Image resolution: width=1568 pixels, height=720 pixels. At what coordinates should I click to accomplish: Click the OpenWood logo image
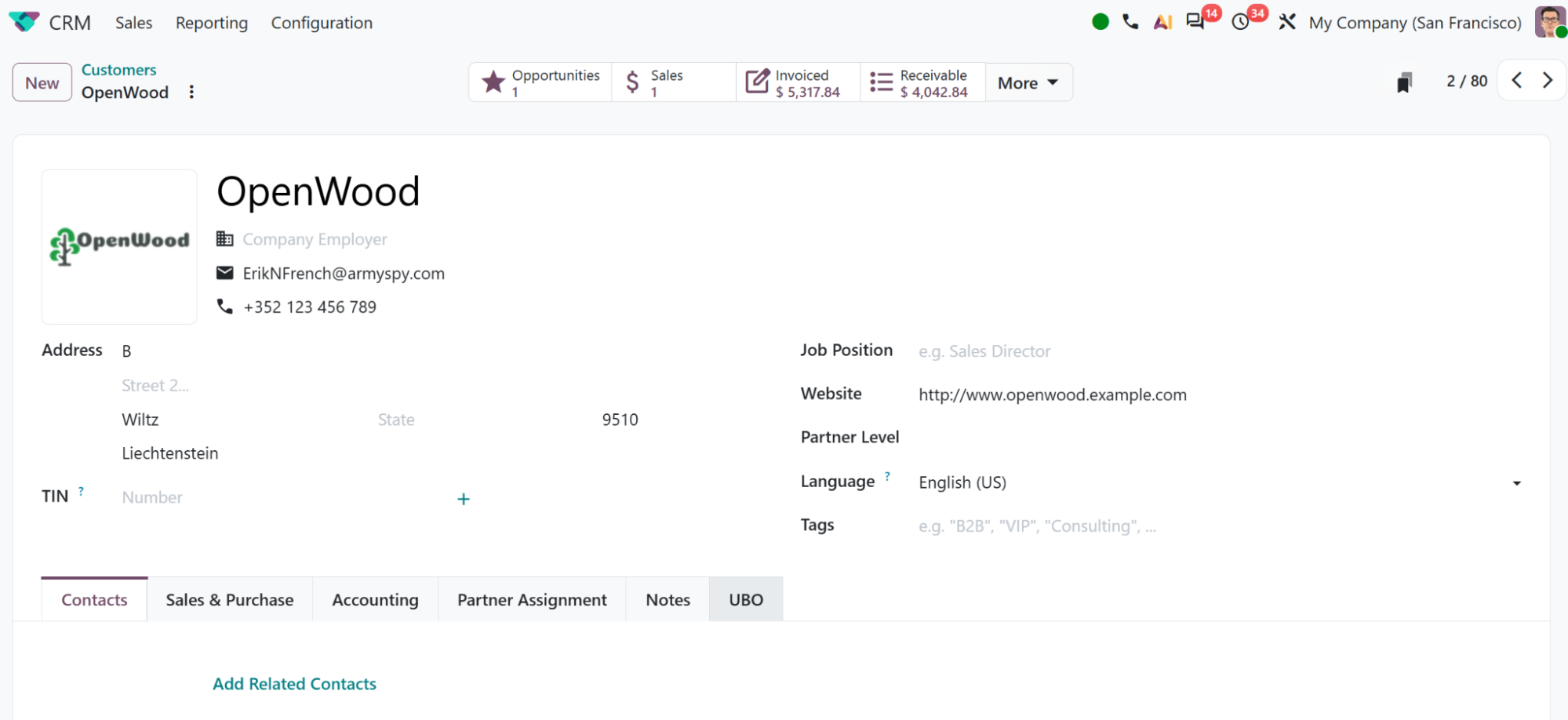(x=119, y=246)
